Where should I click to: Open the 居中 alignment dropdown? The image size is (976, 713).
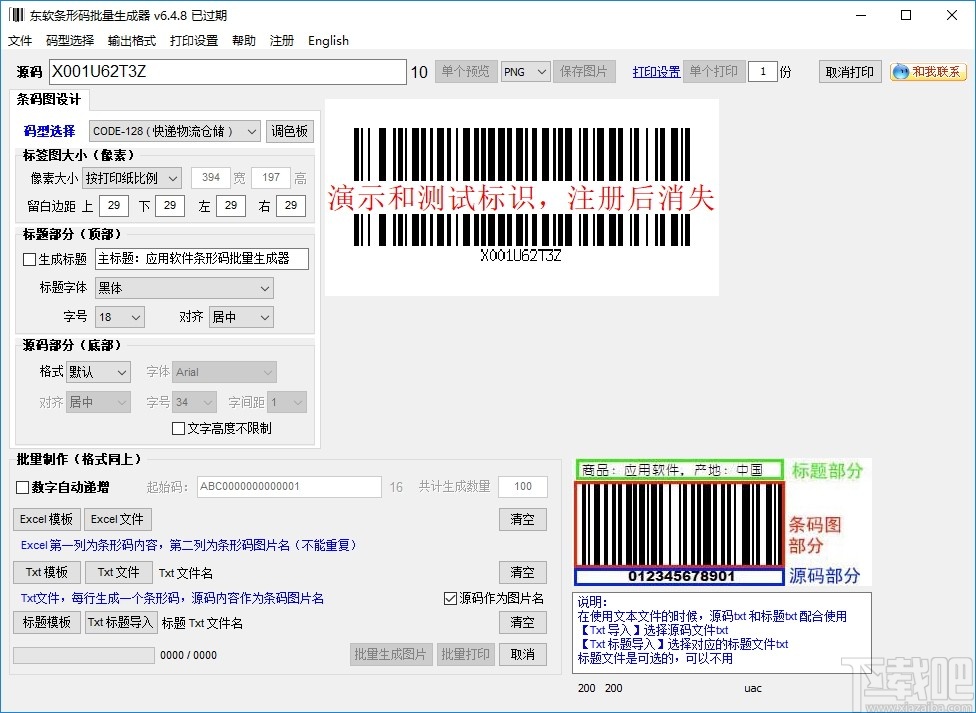click(x=240, y=317)
